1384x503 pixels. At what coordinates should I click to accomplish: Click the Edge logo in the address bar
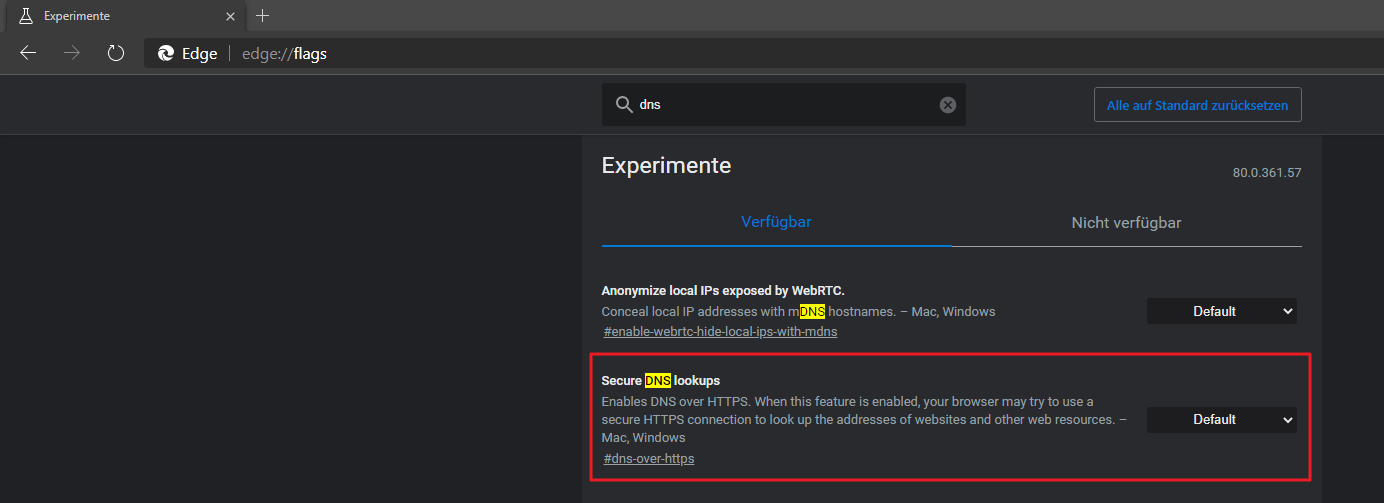[166, 54]
